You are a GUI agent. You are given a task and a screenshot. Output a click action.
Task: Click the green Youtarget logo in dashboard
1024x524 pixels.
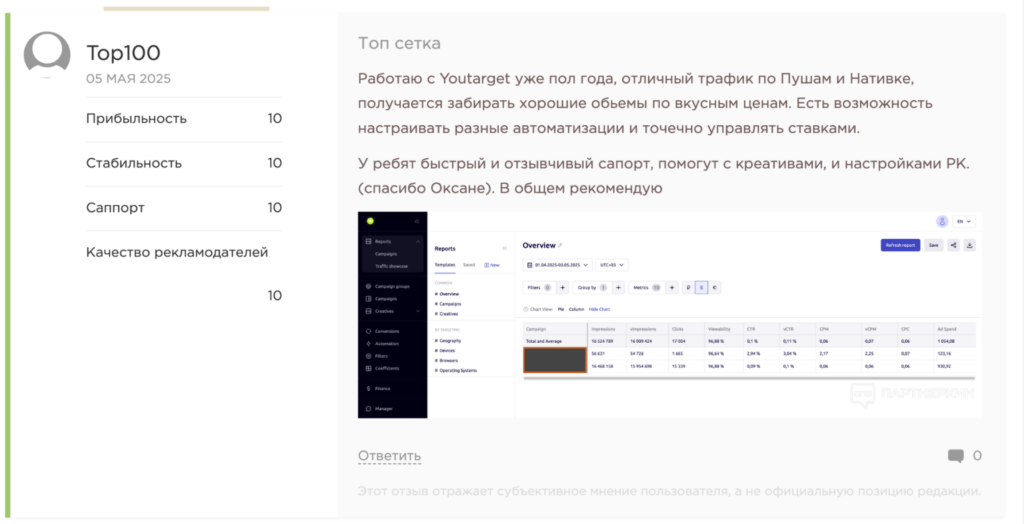[x=370, y=221]
